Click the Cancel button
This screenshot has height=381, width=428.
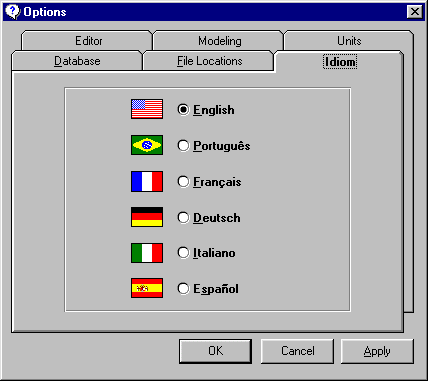point(297,351)
